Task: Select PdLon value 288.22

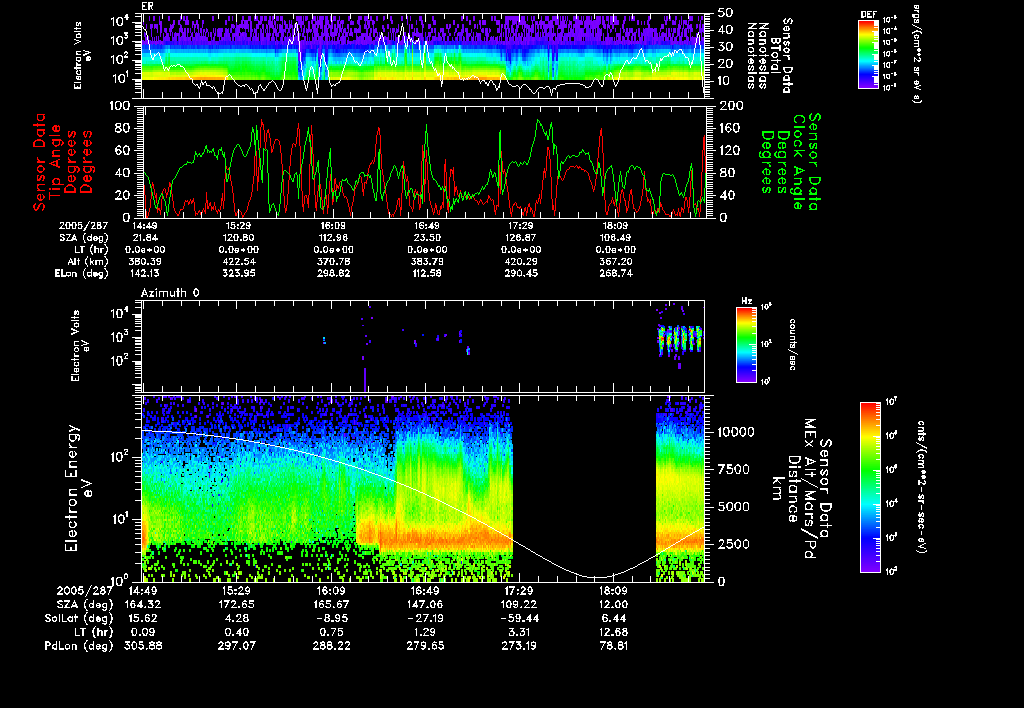Action: (330, 646)
